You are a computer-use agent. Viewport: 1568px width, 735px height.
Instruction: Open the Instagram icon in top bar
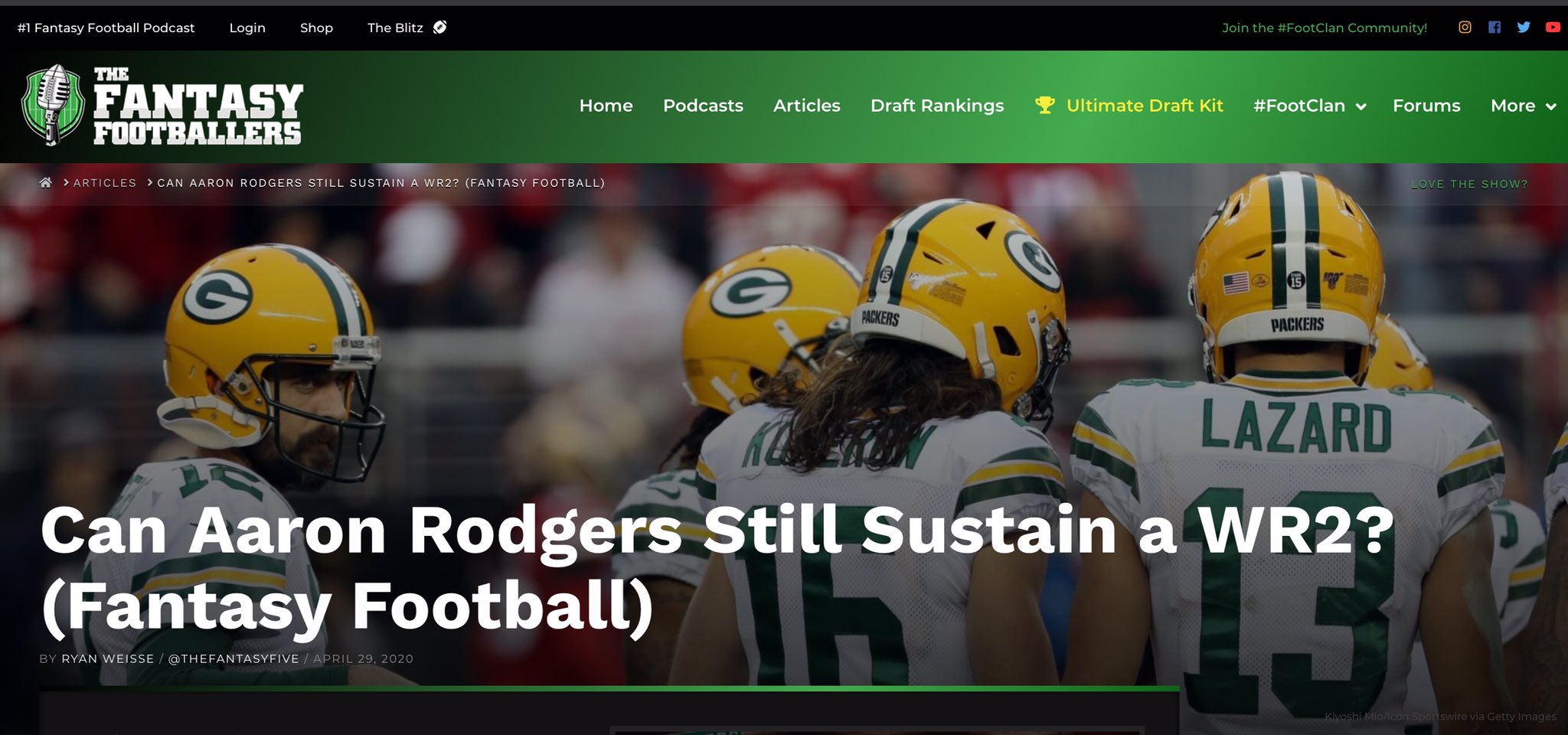click(1465, 28)
